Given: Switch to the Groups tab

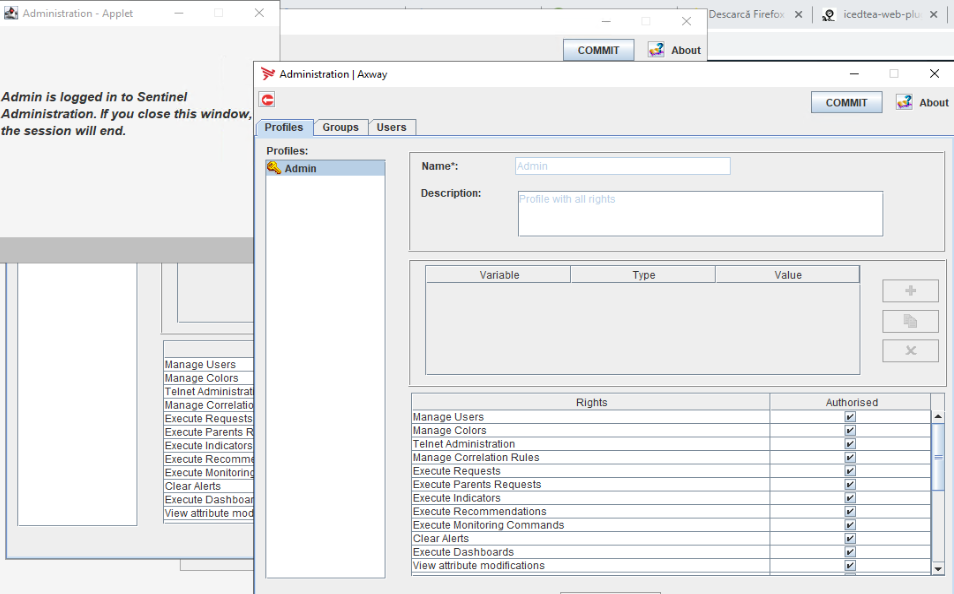Looking at the screenshot, I should tap(340, 127).
